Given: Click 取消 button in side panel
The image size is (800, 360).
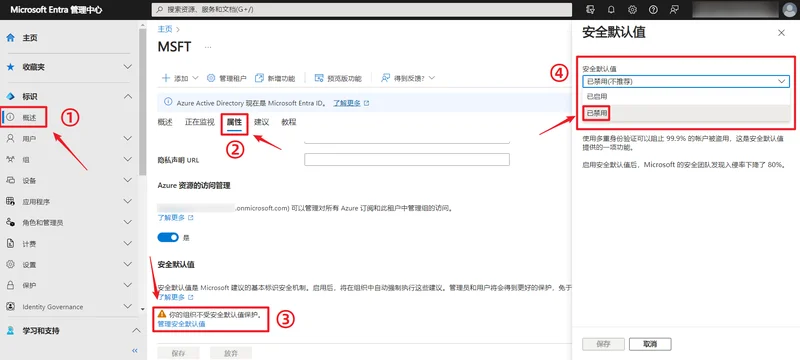Looking at the screenshot, I should click(650, 344).
